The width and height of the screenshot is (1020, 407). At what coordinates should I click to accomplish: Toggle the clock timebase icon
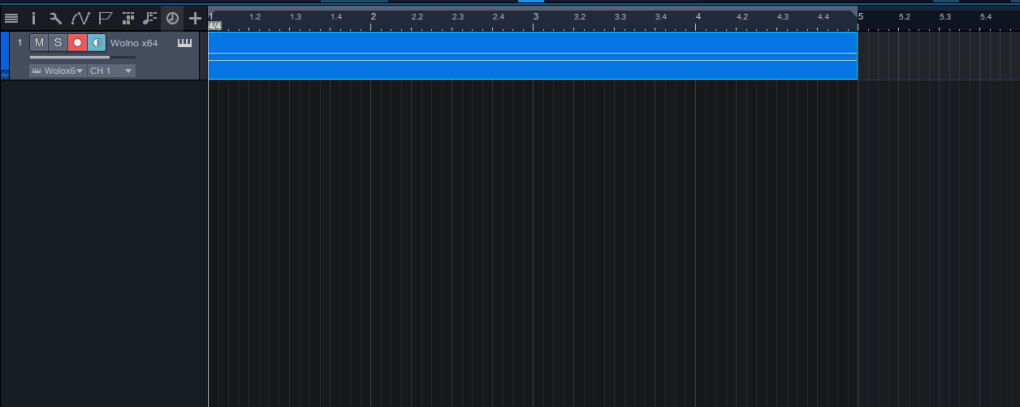pyautogui.click(x=172, y=19)
